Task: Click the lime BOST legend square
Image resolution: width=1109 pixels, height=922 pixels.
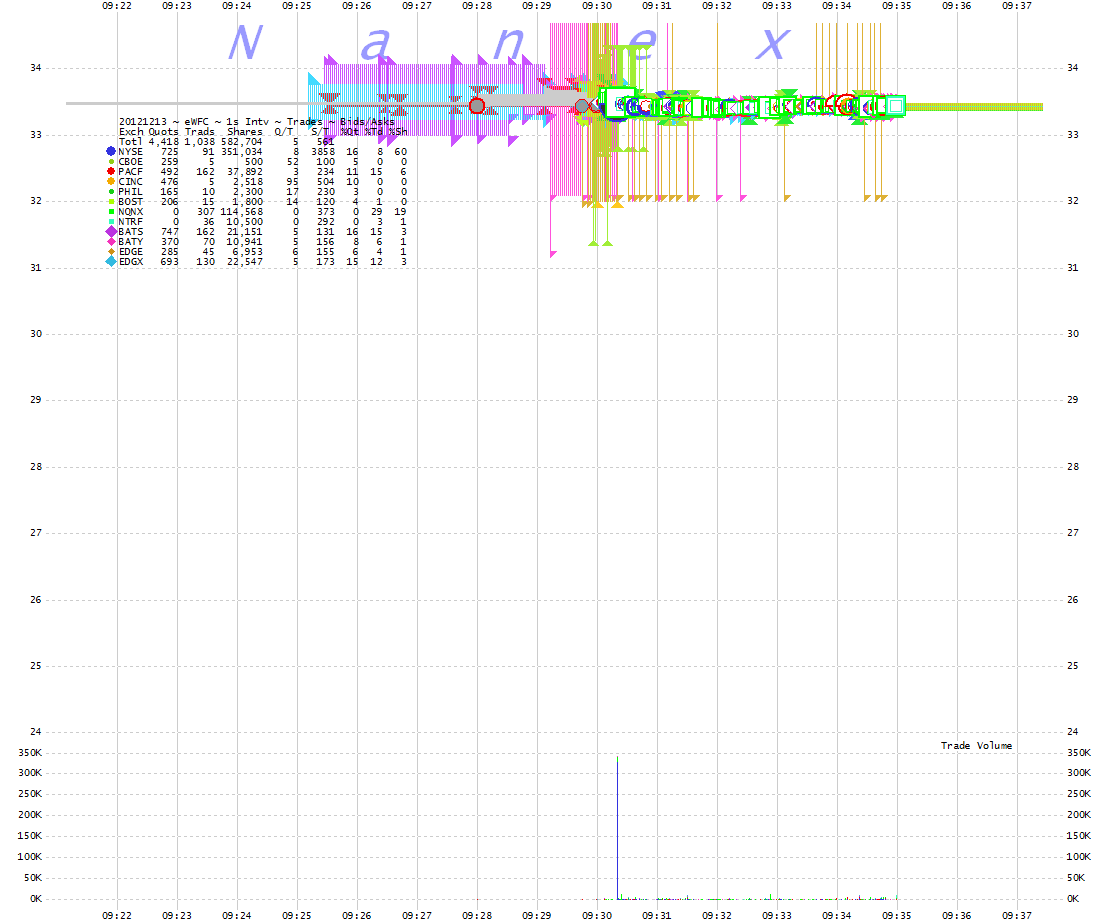Action: click(x=111, y=202)
